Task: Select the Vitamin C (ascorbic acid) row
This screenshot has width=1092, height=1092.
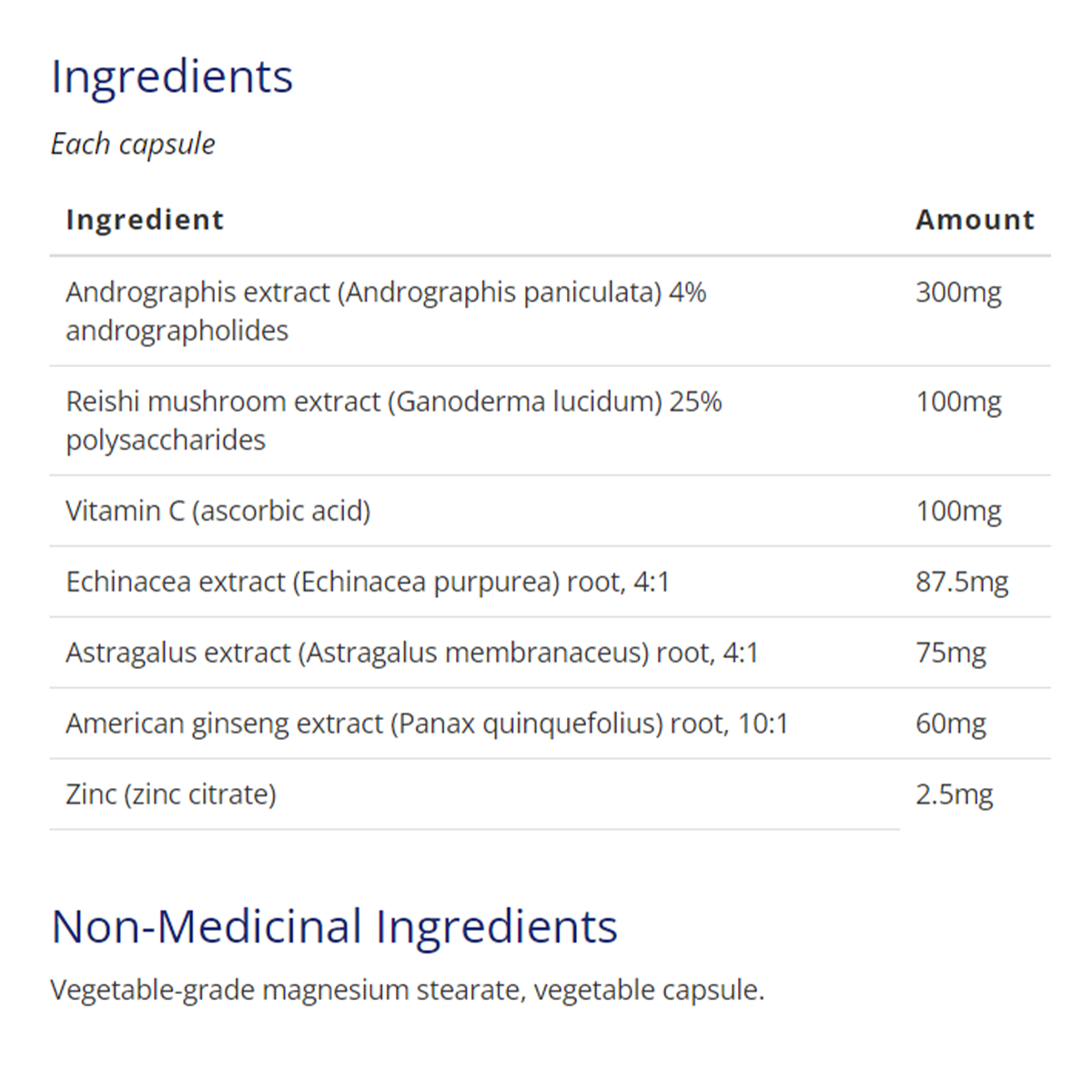Action: (218, 511)
